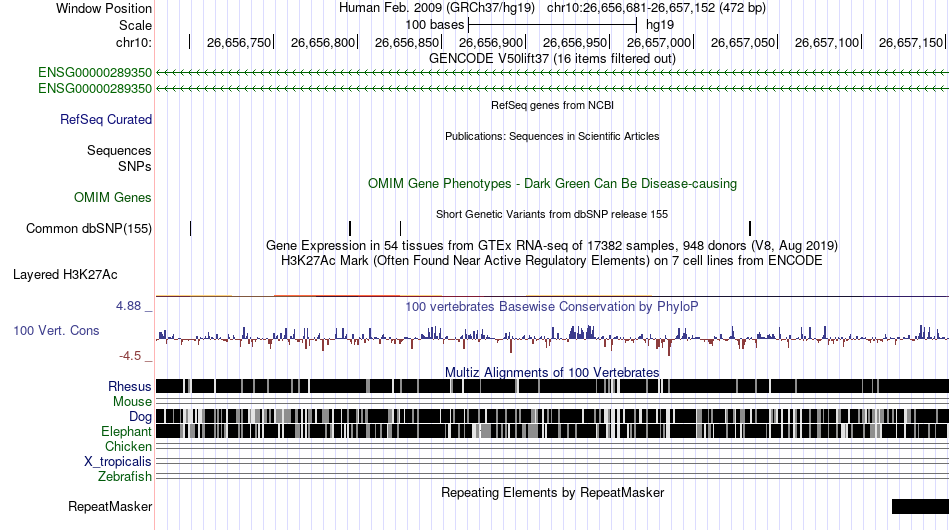Click the leftmost dbSNP variant tick
The height and width of the screenshot is (530, 950).
pyautogui.click(x=191, y=228)
